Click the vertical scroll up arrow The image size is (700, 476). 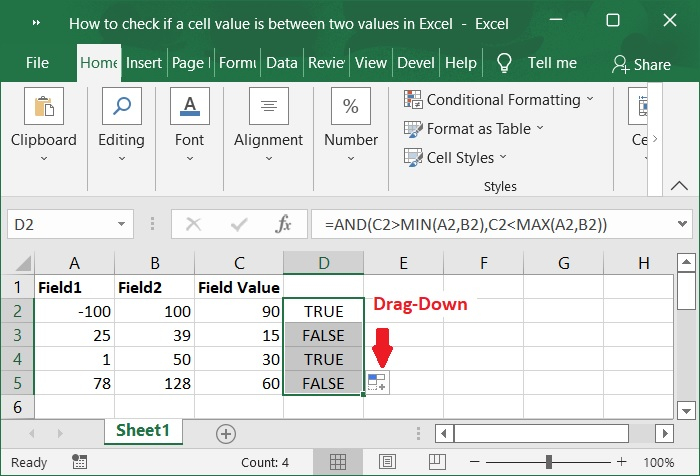[x=686, y=262]
